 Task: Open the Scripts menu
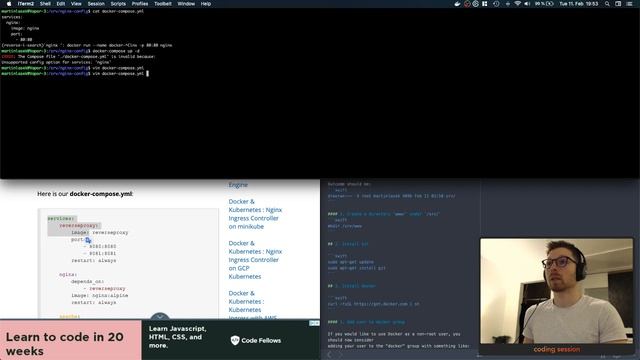(x=118, y=4)
